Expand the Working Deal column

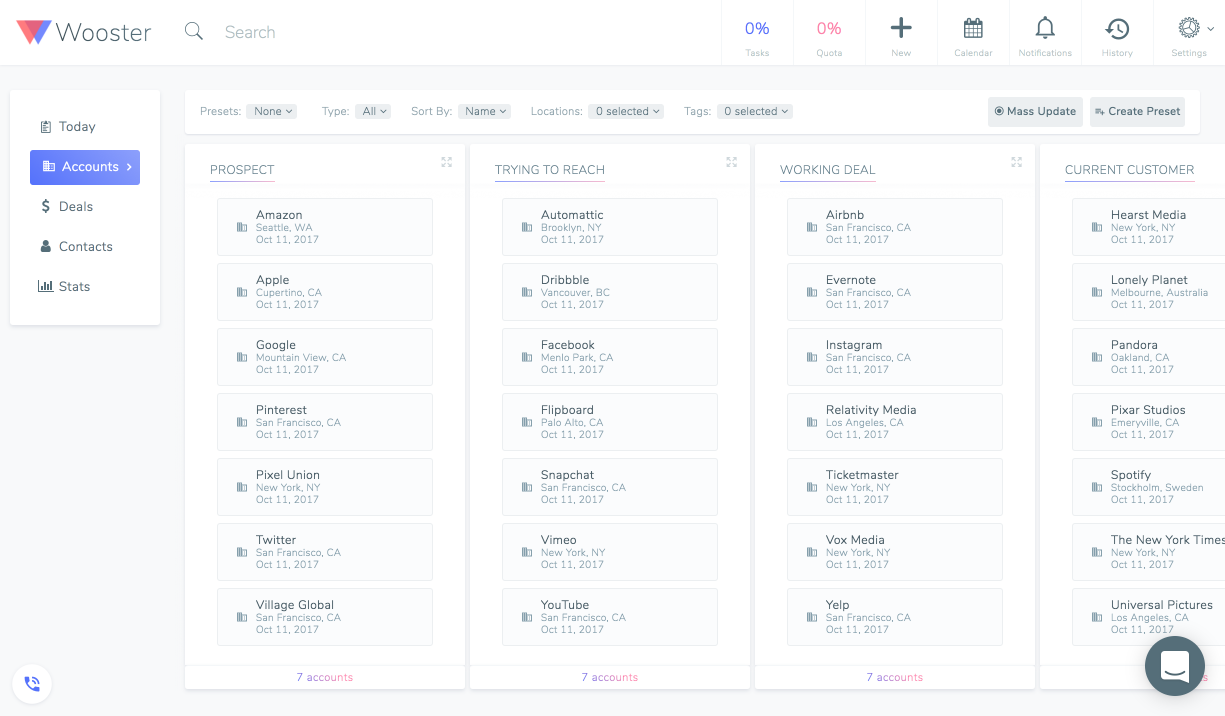point(1017,162)
